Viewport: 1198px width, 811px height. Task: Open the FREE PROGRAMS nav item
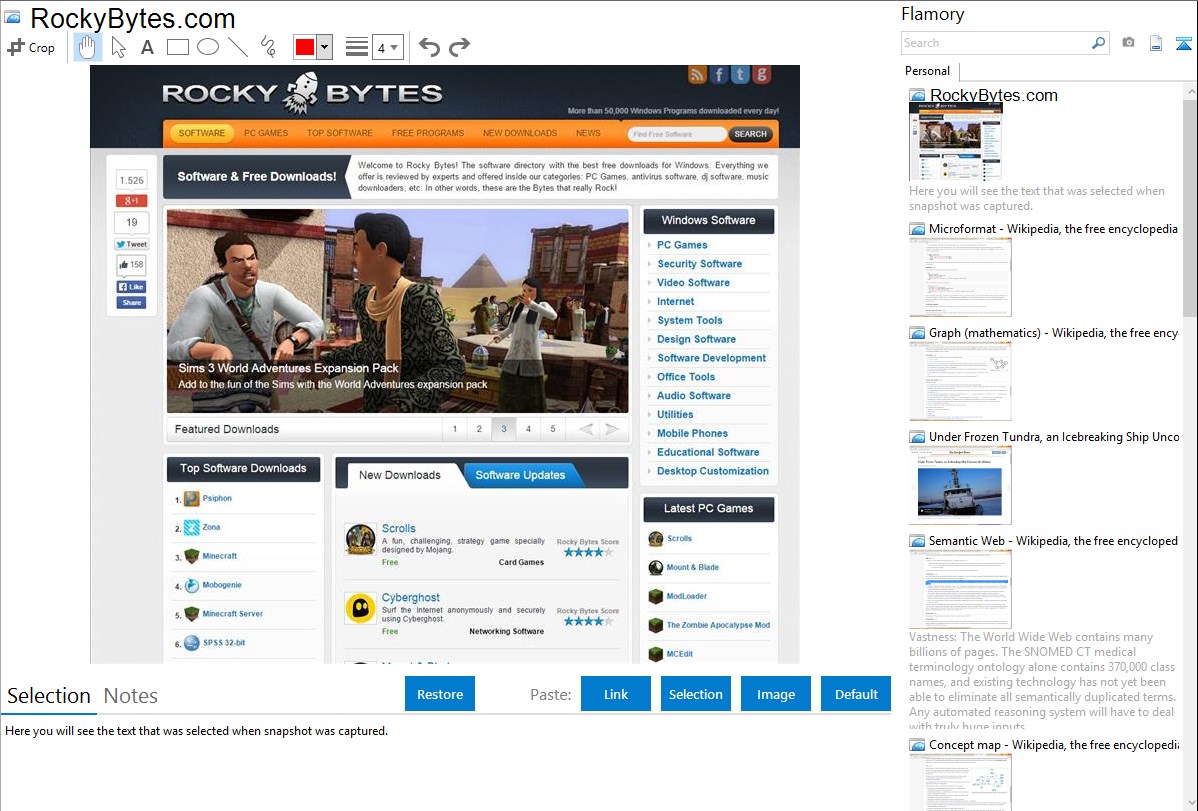(428, 133)
